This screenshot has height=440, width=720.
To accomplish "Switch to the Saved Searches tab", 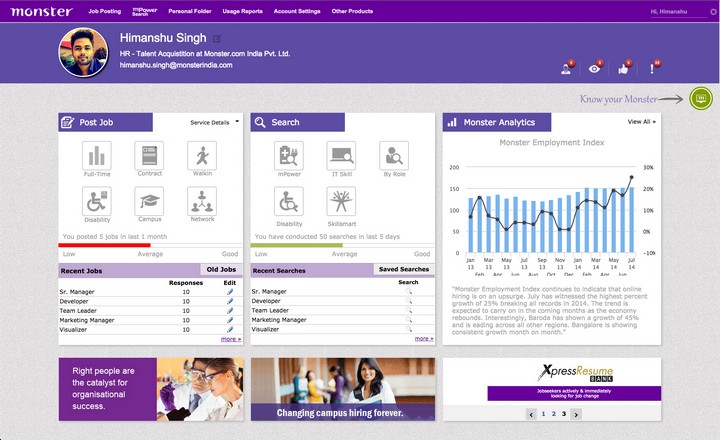I will click(x=404, y=269).
